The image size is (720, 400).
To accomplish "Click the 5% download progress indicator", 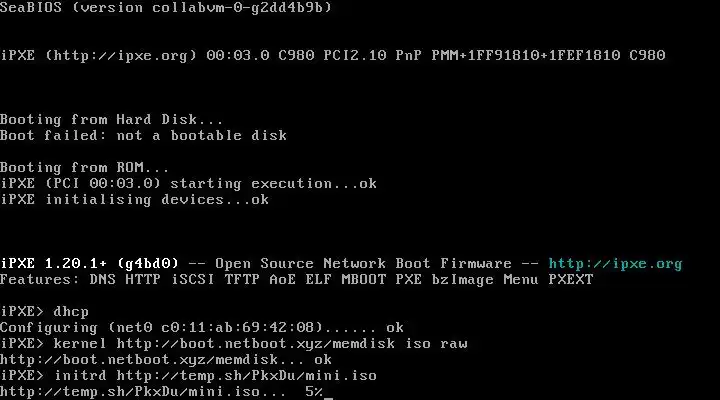I will click(x=314, y=392).
